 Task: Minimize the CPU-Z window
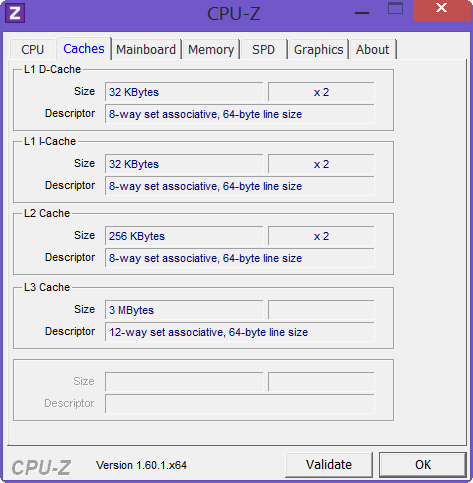point(362,13)
